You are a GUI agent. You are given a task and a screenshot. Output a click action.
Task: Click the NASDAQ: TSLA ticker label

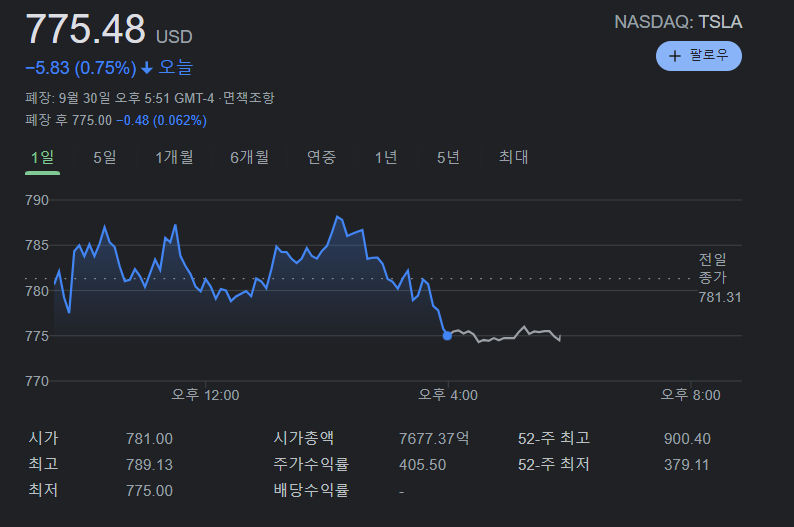(678, 22)
